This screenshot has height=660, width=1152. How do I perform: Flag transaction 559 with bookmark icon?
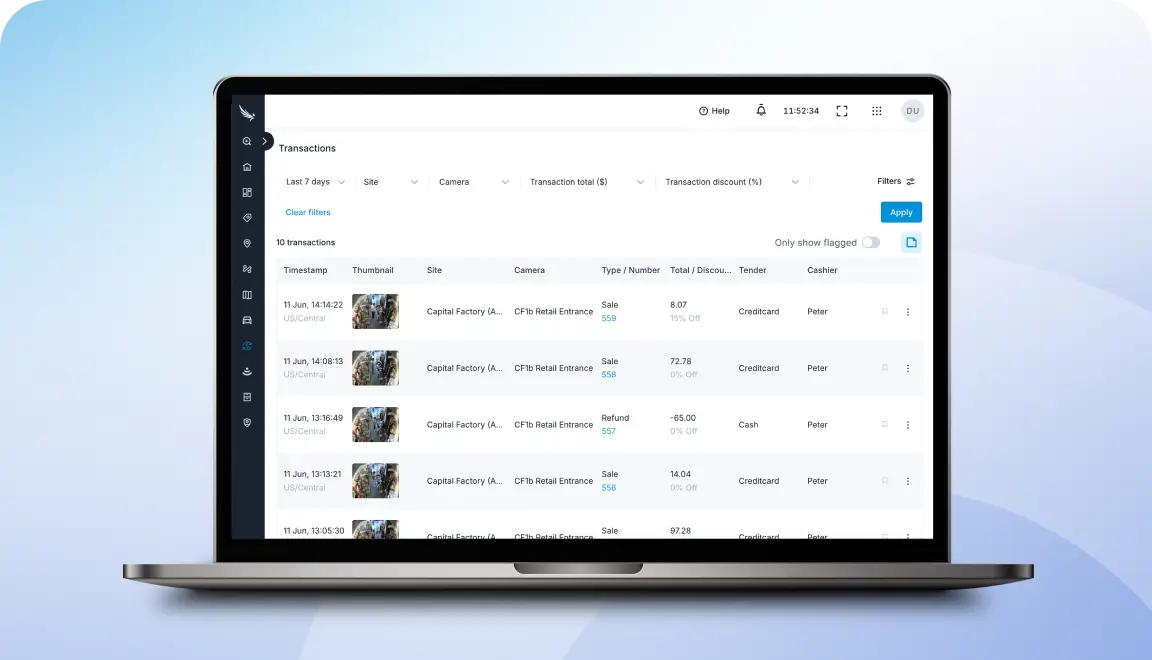point(885,312)
